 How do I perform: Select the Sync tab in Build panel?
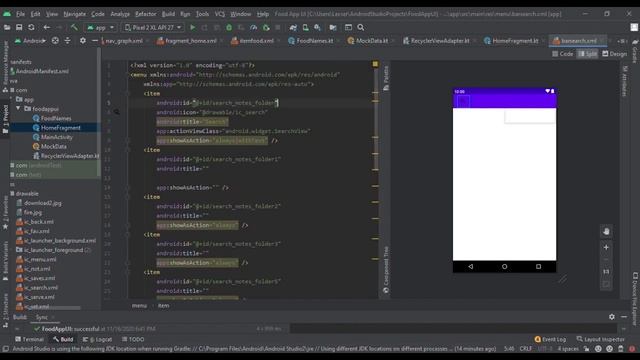click(42, 317)
